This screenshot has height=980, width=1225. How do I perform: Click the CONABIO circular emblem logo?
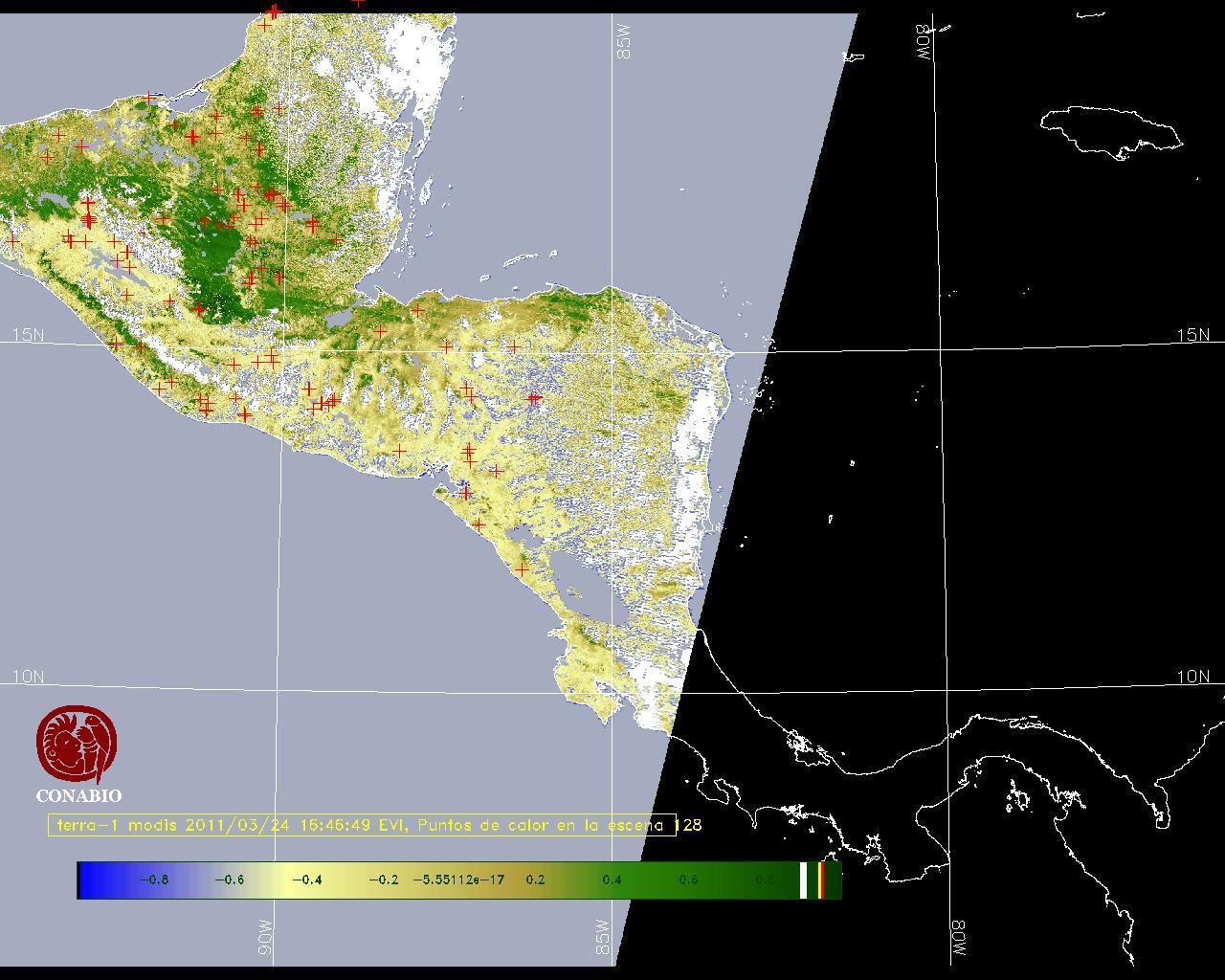tap(77, 745)
